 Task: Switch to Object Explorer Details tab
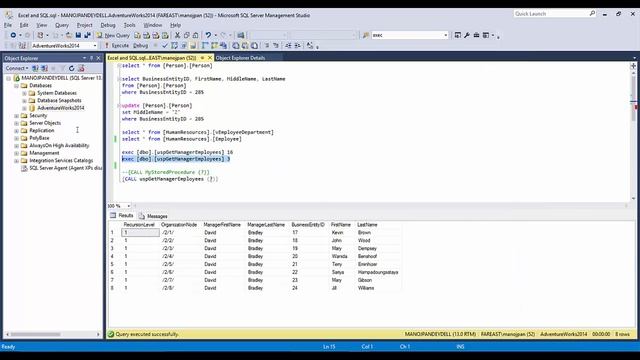click(240, 58)
